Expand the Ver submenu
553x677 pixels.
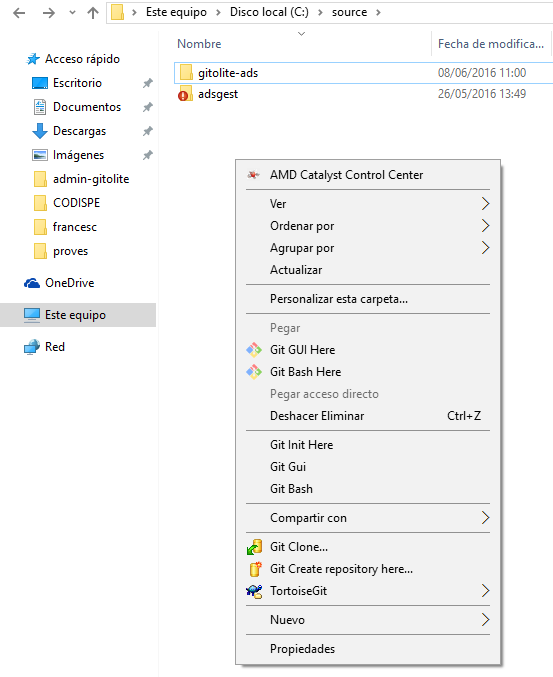[368, 204]
